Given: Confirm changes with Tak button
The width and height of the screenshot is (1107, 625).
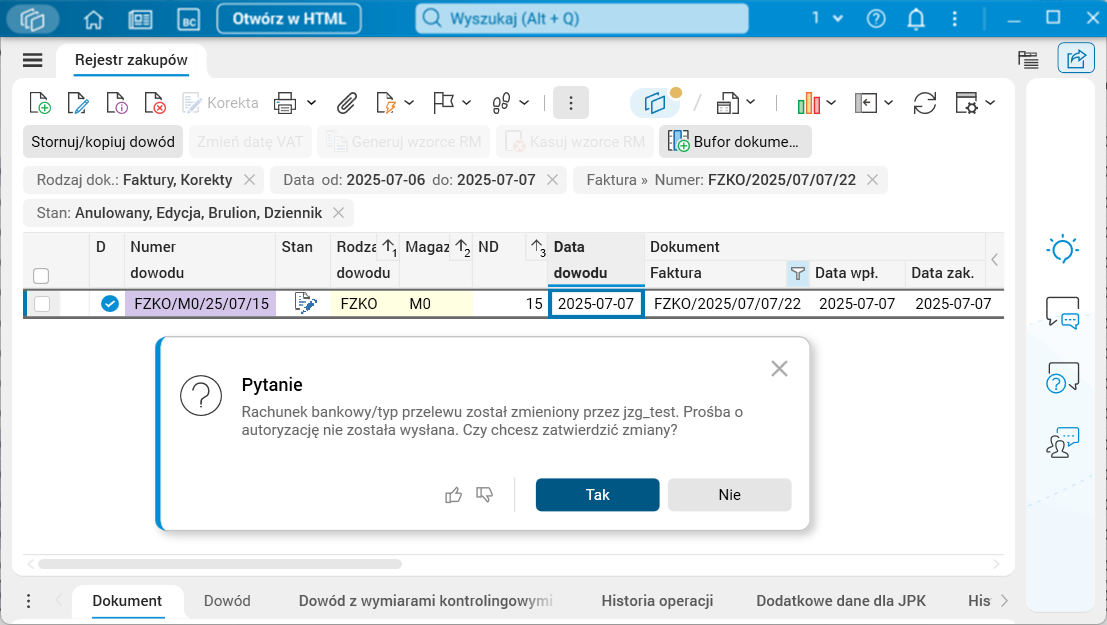Looking at the screenshot, I should point(597,495).
